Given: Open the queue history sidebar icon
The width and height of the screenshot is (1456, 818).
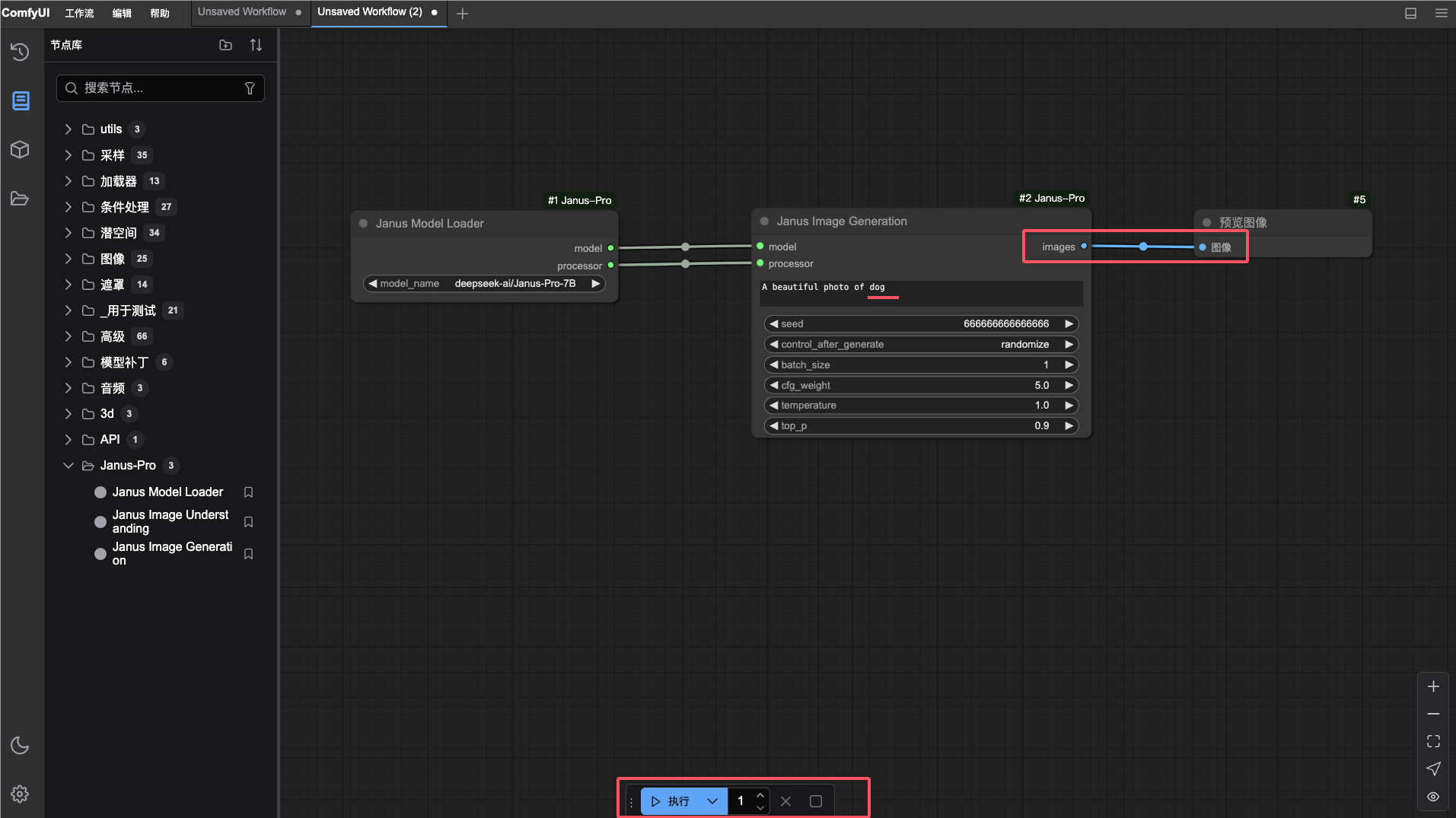Looking at the screenshot, I should [21, 52].
